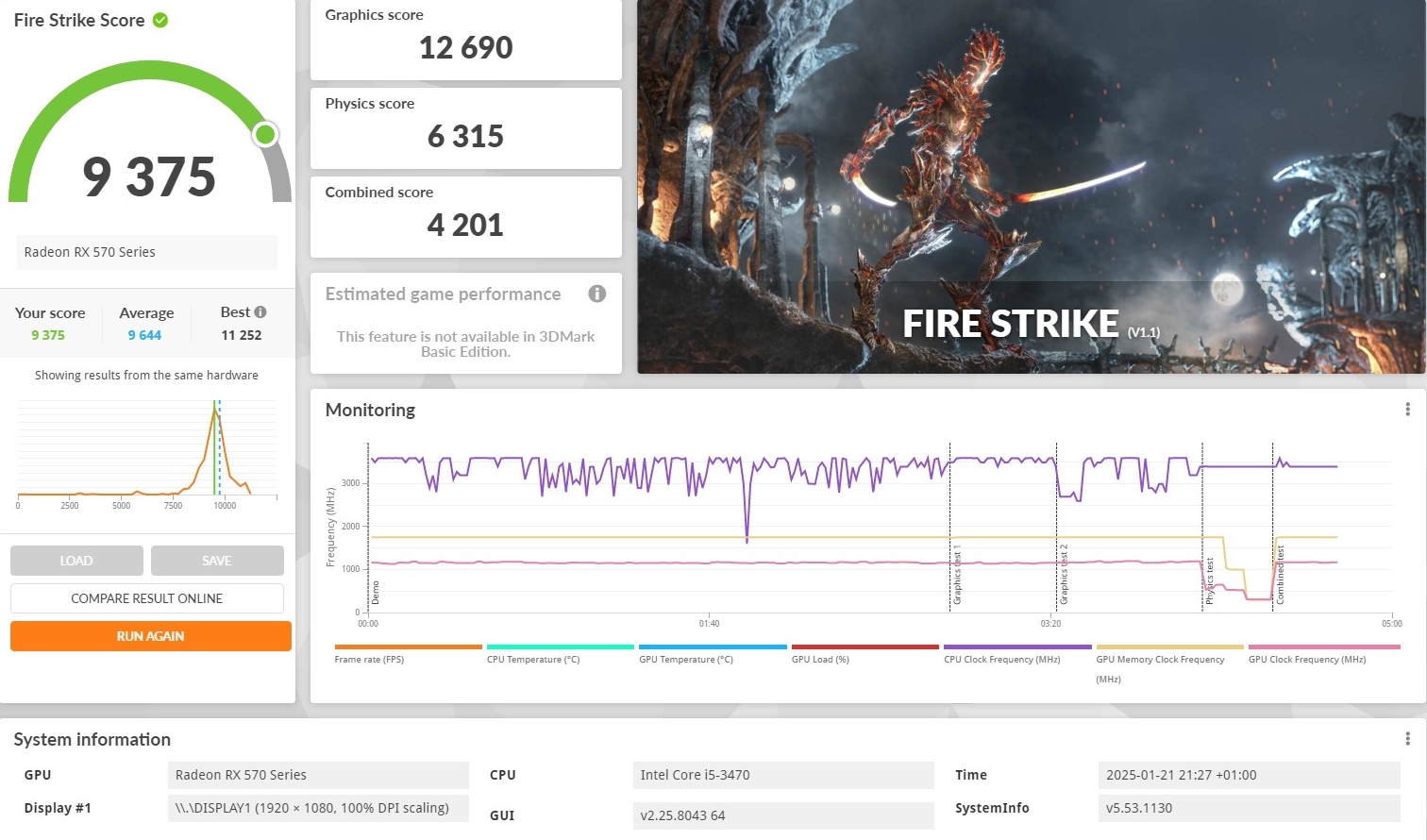Viewport: 1427px width, 840px height.
Task: Toggle GPU Load (%) legend series
Action: coord(820,659)
